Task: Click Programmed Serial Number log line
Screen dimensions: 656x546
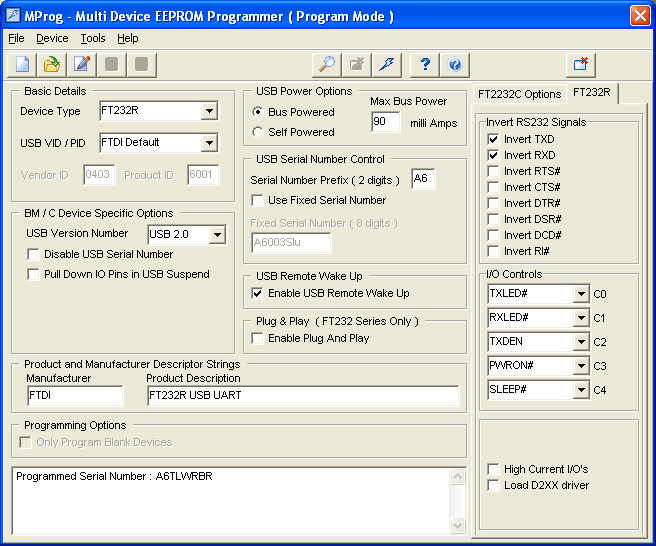Action: (x=114, y=476)
